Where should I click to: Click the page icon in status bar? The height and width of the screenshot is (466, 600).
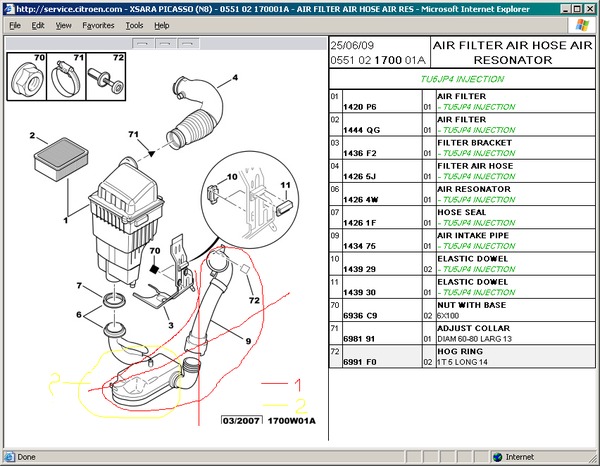(x=10, y=457)
